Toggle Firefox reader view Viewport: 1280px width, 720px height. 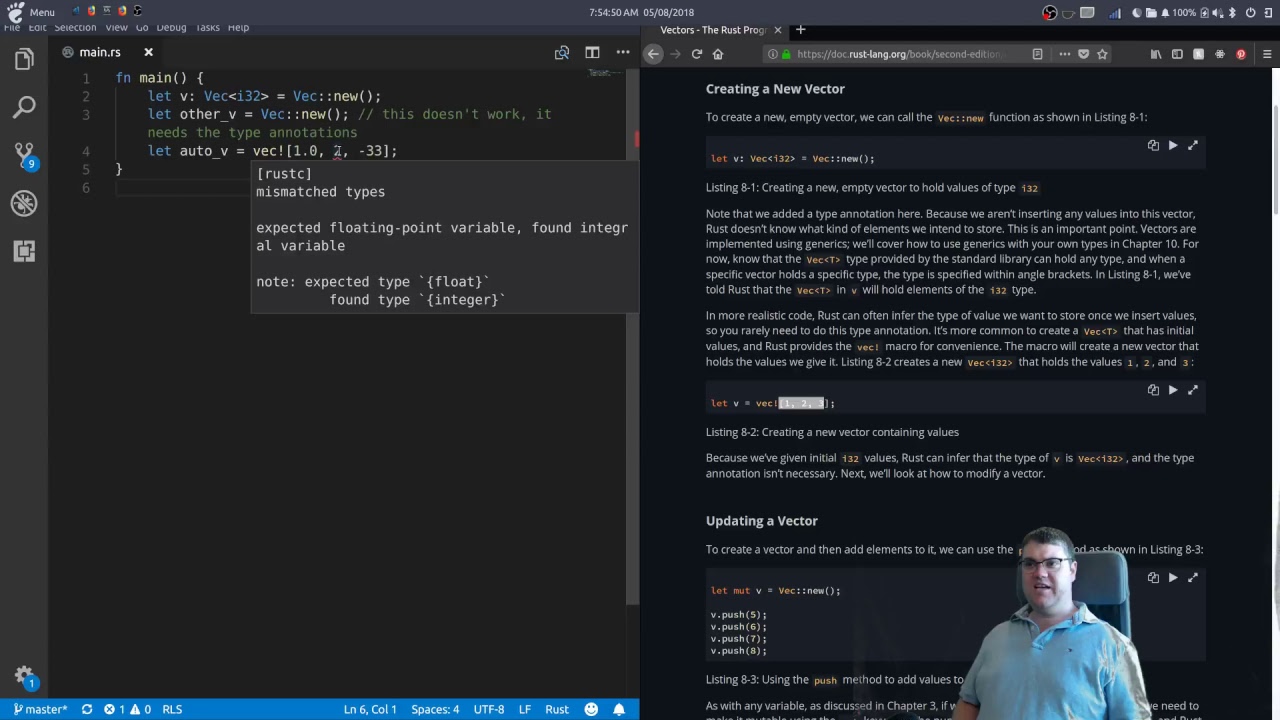1037,54
